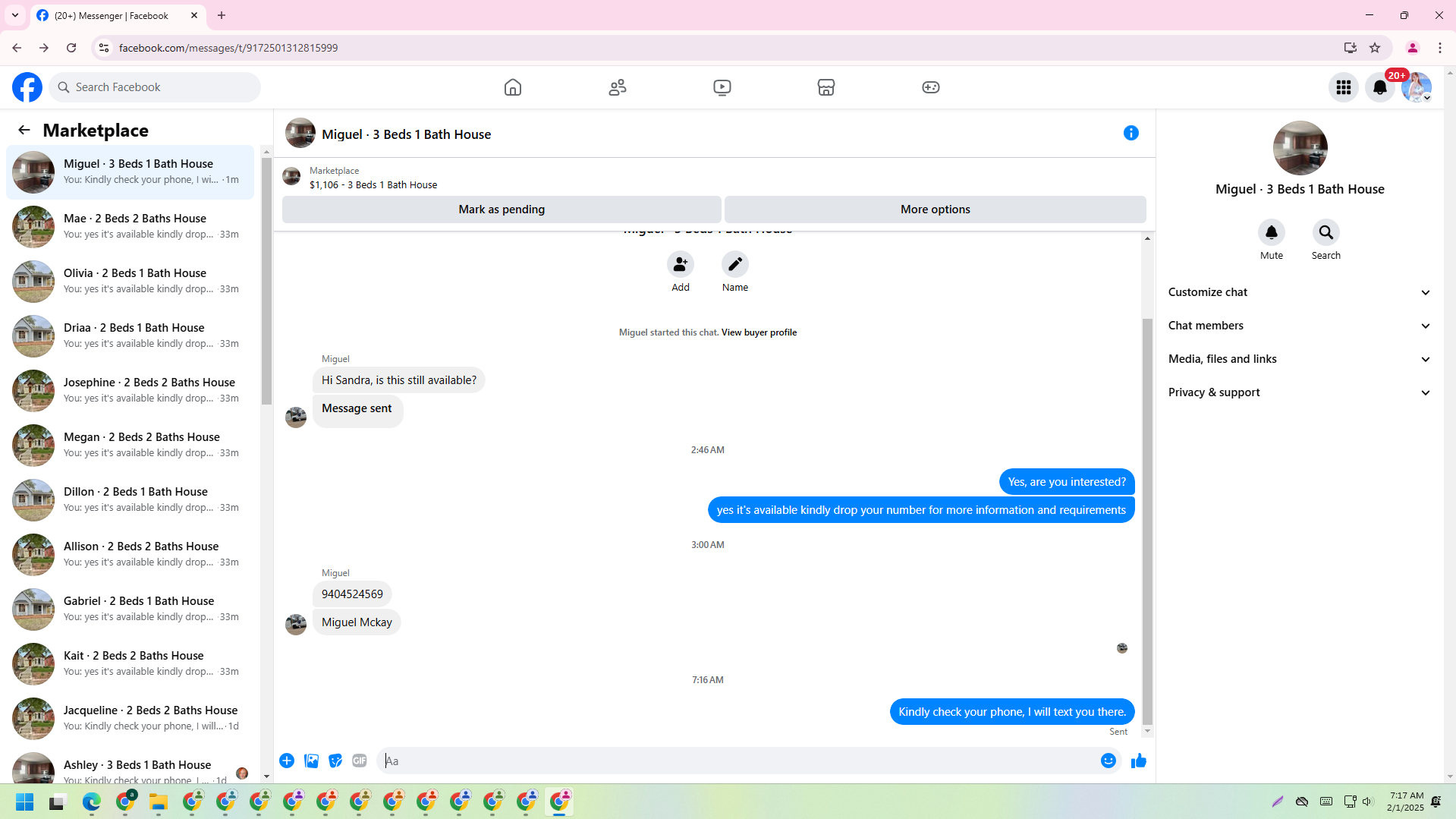
Task: Open Gabriel 2 Beds 1 Bath House chat
Action: pyautogui.click(x=131, y=609)
